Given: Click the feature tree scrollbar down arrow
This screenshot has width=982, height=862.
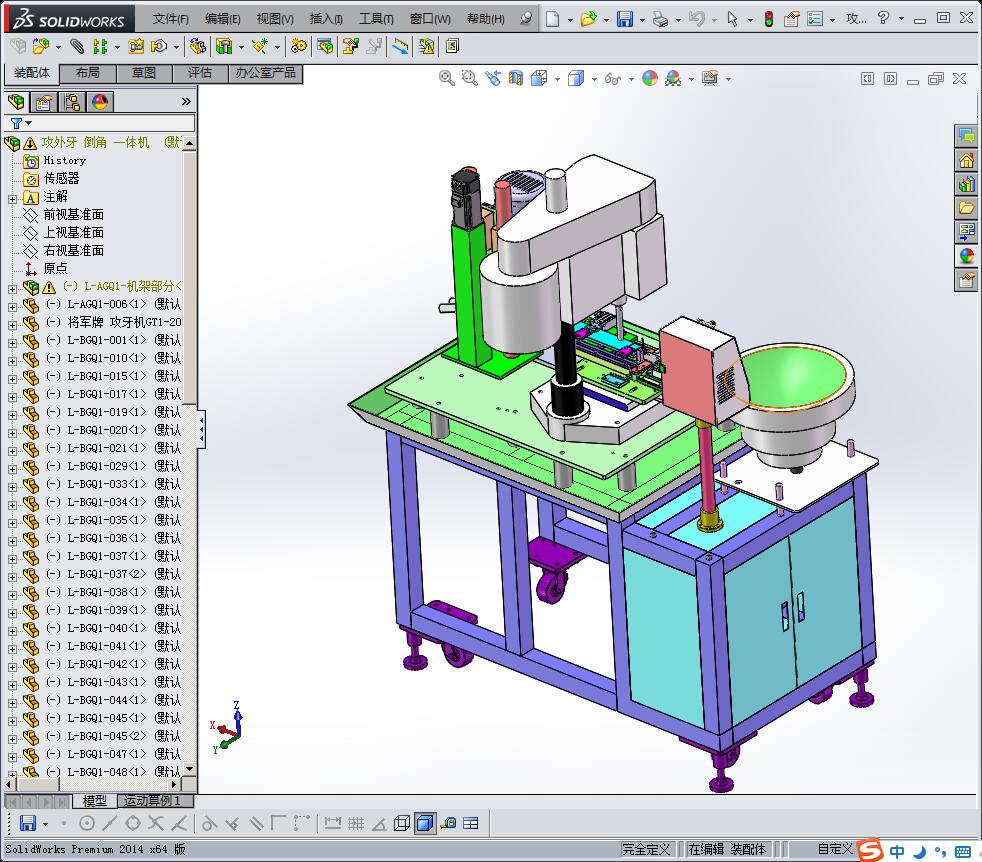Looking at the screenshot, I should [190, 770].
